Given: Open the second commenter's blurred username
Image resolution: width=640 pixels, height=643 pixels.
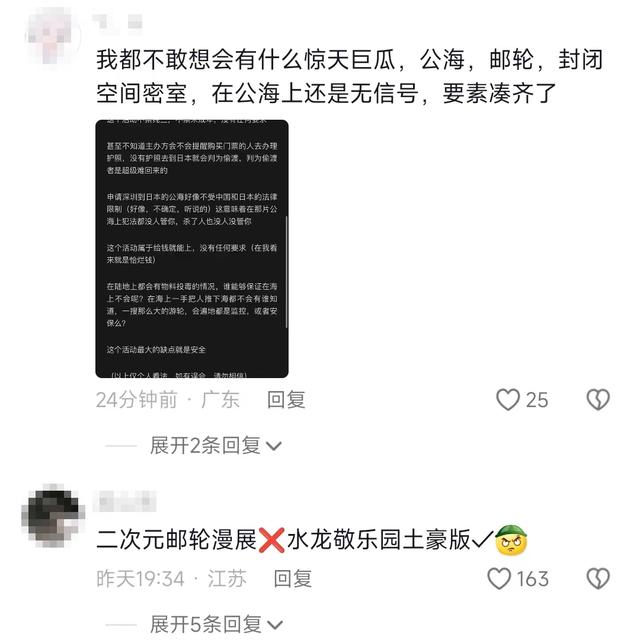Looking at the screenshot, I should (125, 501).
